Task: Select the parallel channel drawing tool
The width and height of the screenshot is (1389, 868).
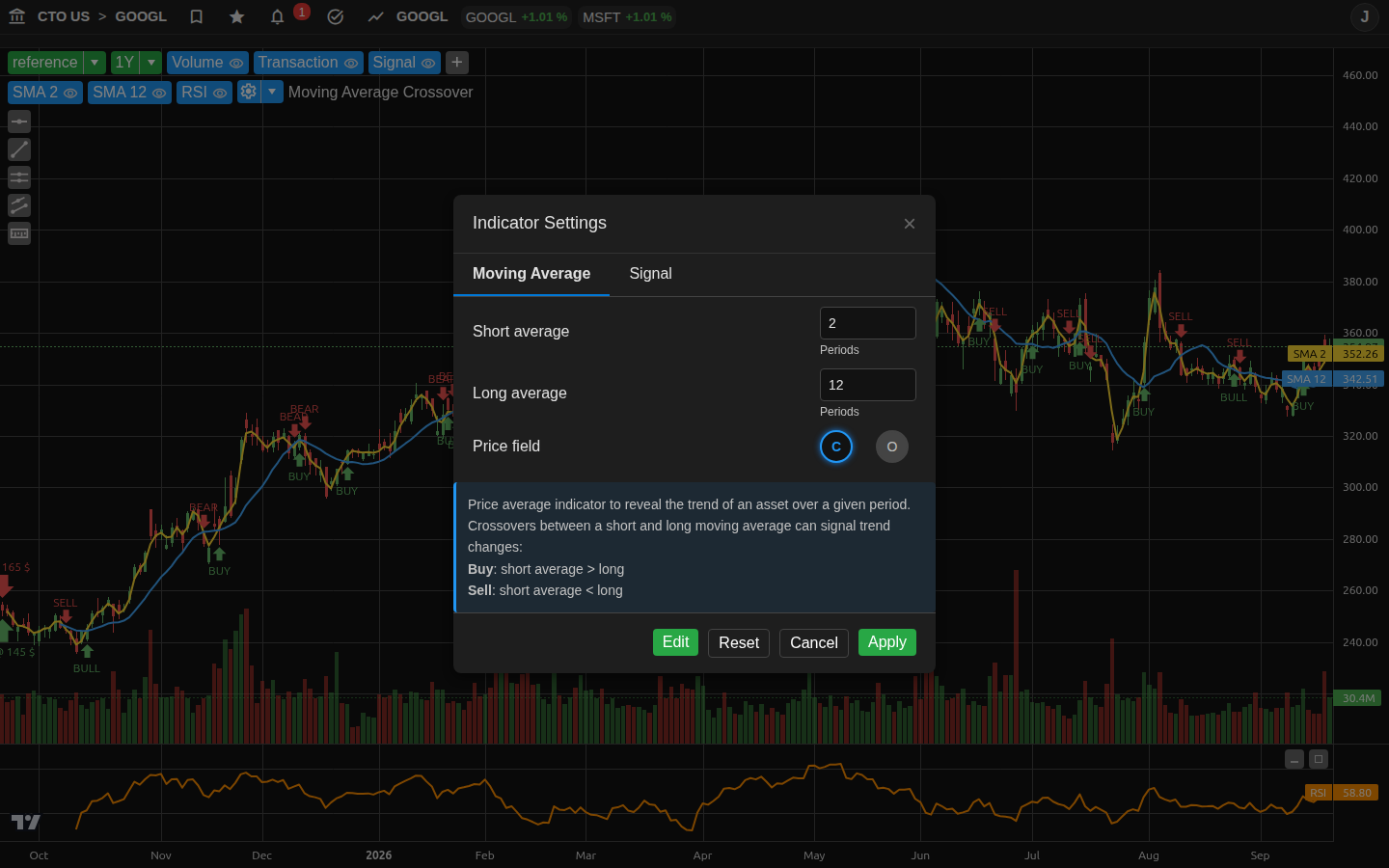Action: point(19,205)
